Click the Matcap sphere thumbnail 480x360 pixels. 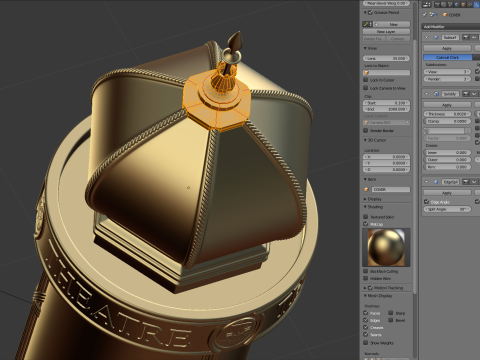(386, 247)
